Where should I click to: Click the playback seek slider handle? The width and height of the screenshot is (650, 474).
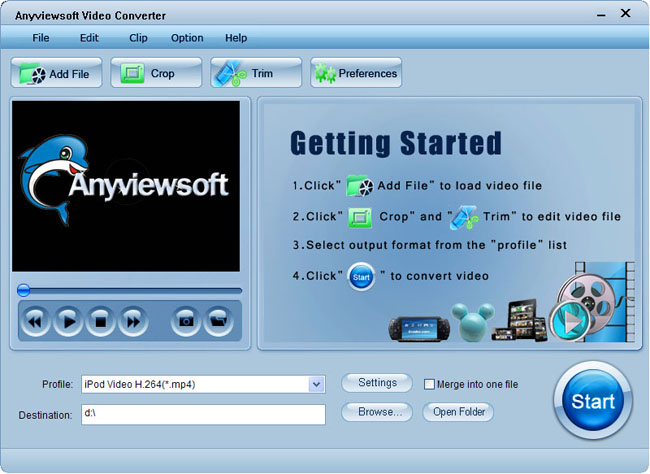pyautogui.click(x=24, y=290)
